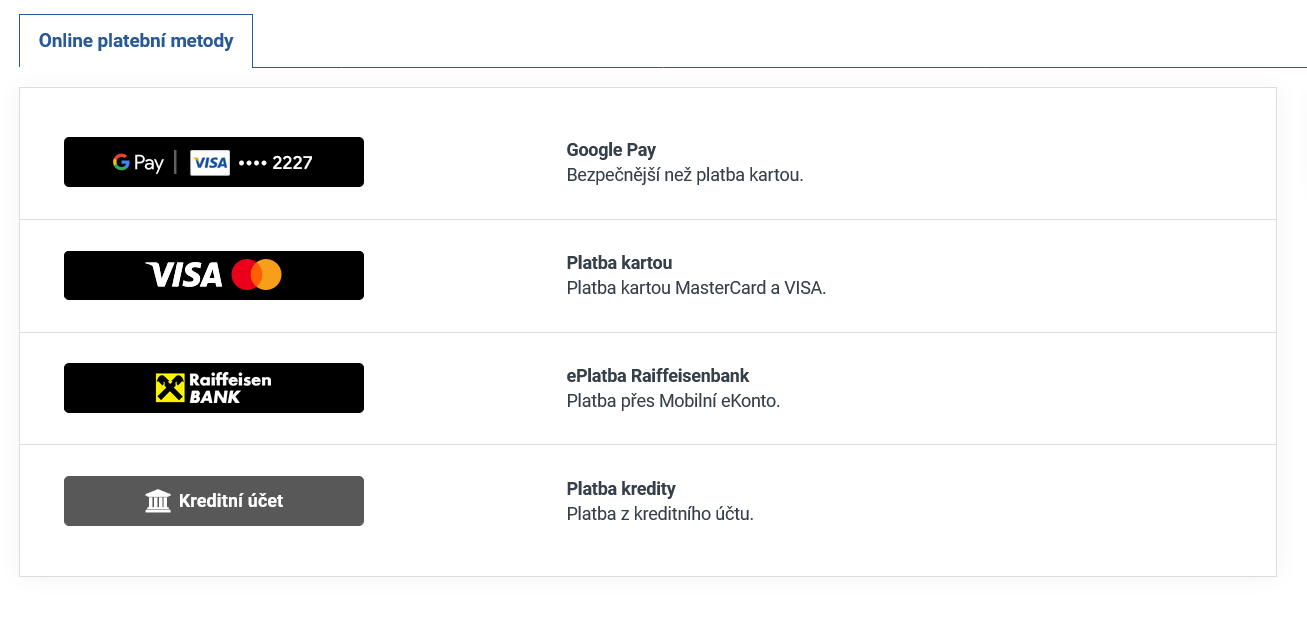1307x620 pixels.
Task: Select the card ending in 2227
Action: 292,163
